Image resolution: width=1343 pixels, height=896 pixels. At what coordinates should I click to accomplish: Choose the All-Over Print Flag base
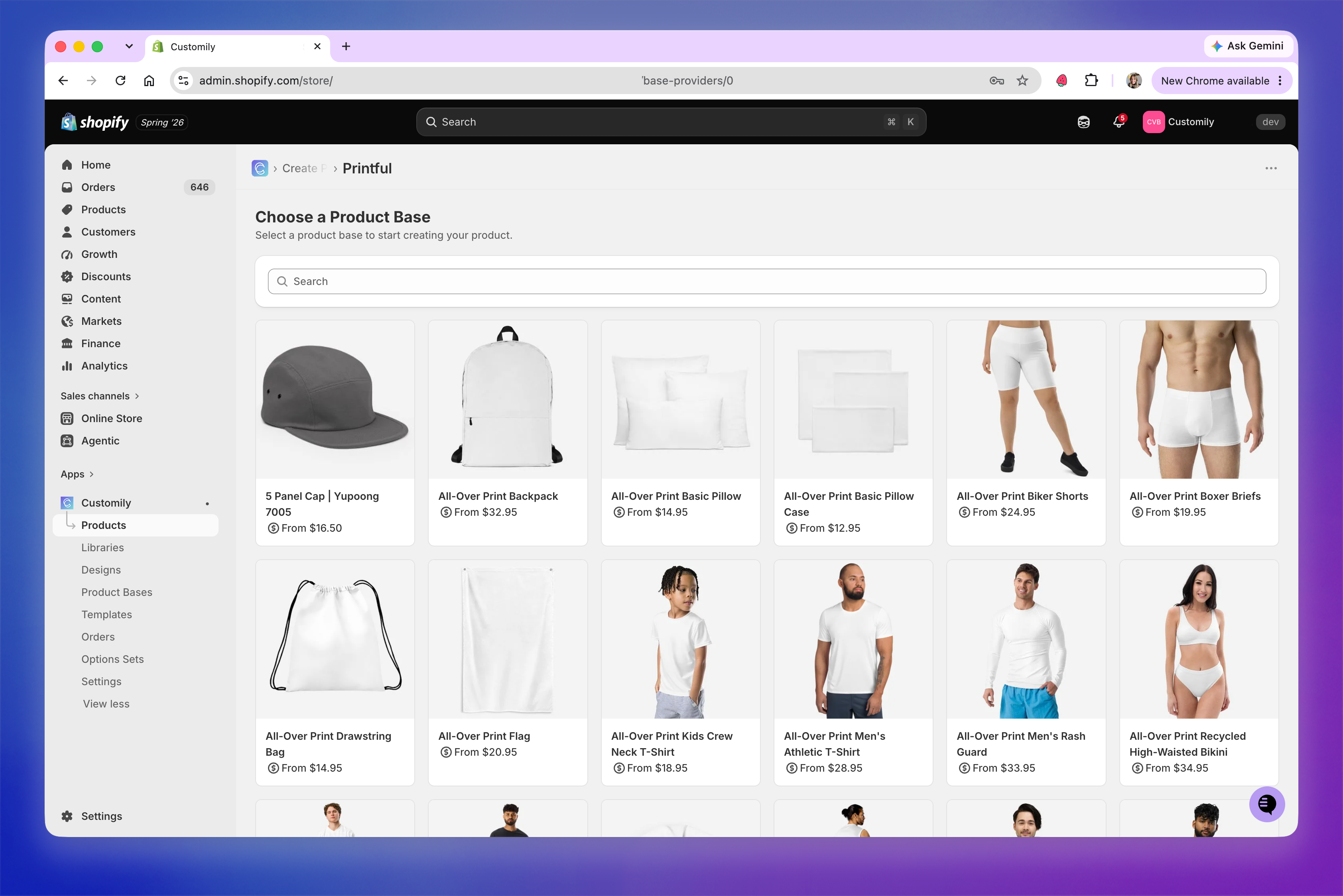tap(508, 672)
